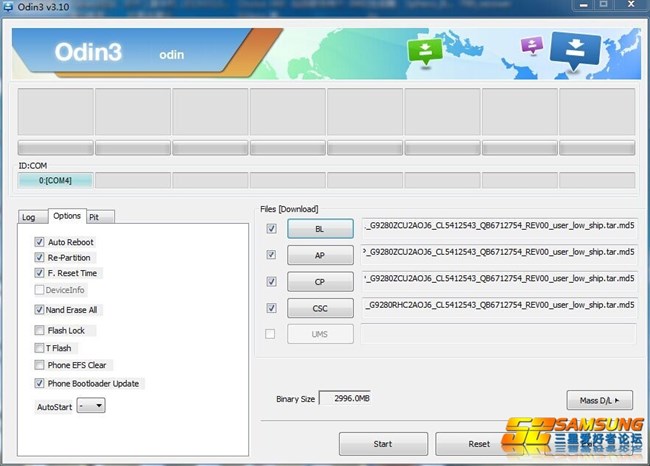Switch to the Log tab
This screenshot has height=466, width=650.
coord(29,217)
